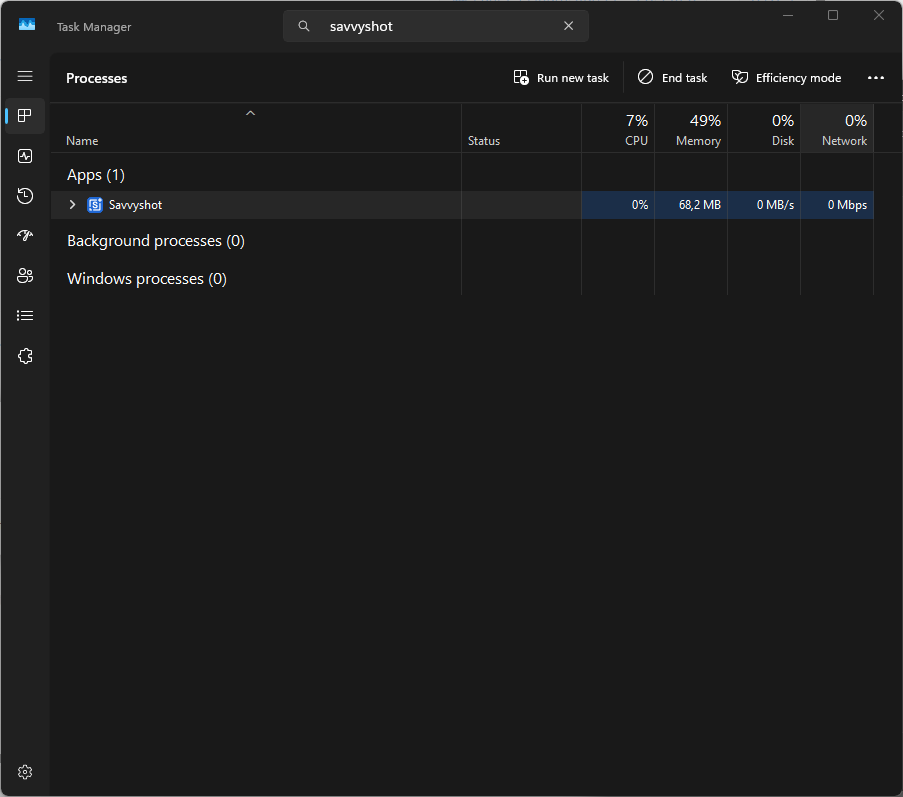Click the Savvyshot app icon in process row
The height and width of the screenshot is (797, 903).
pos(94,205)
